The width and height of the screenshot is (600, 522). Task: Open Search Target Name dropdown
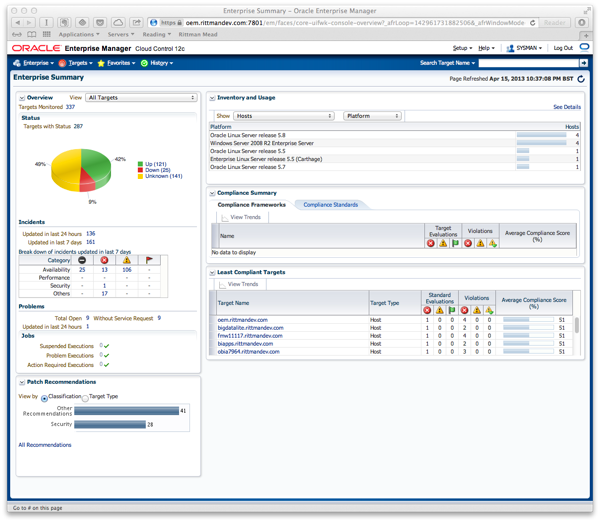pos(447,63)
